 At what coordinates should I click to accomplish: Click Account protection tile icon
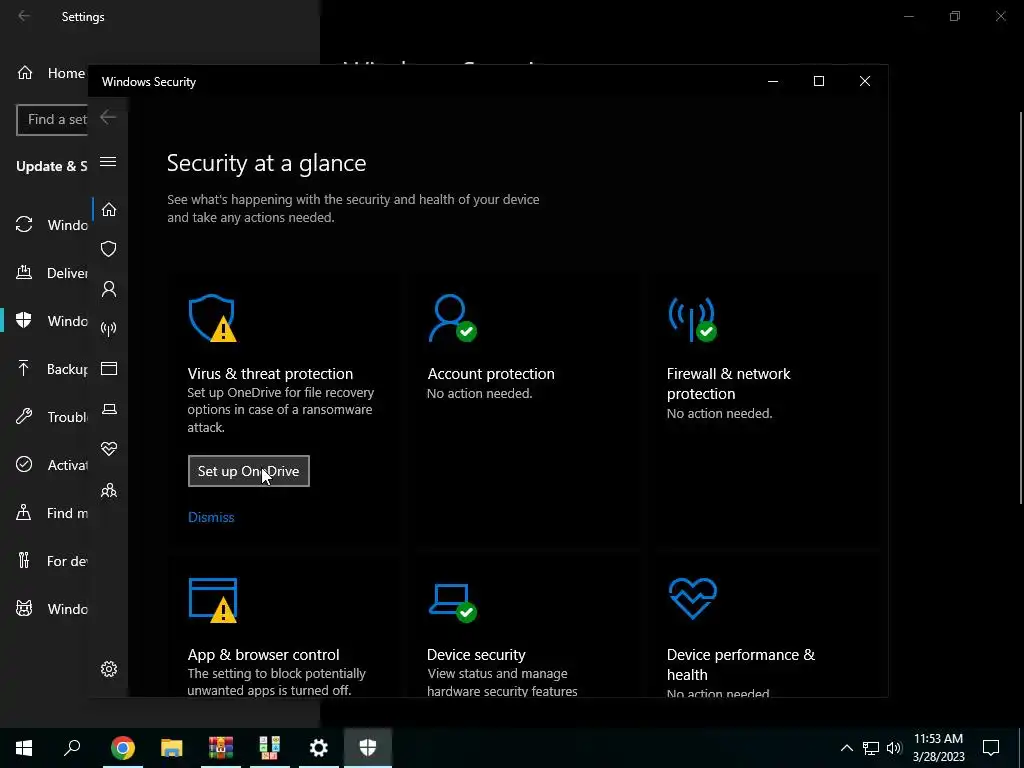coord(452,318)
